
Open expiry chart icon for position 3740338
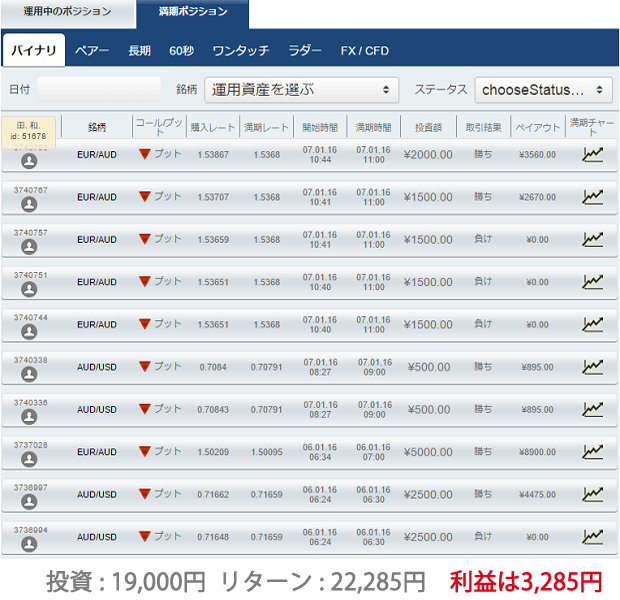coord(592,367)
